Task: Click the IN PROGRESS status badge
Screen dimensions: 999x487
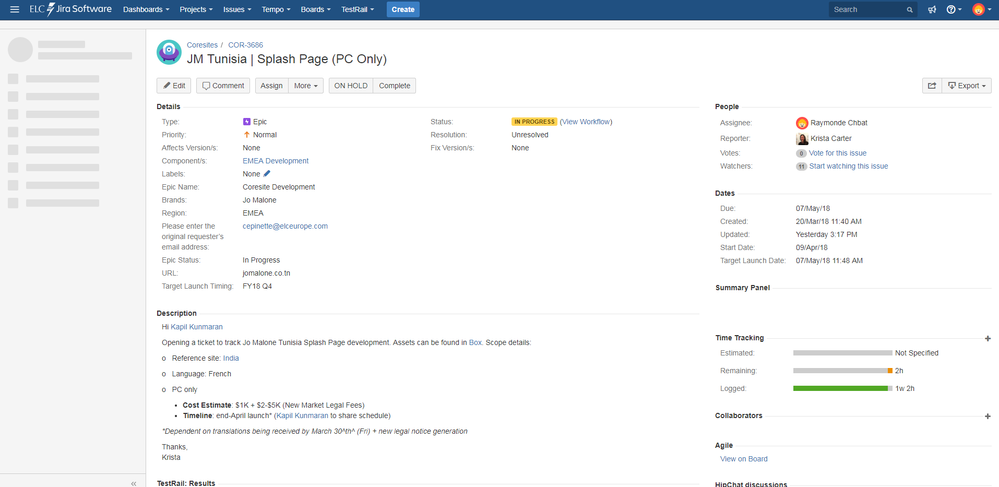Action: (x=534, y=121)
